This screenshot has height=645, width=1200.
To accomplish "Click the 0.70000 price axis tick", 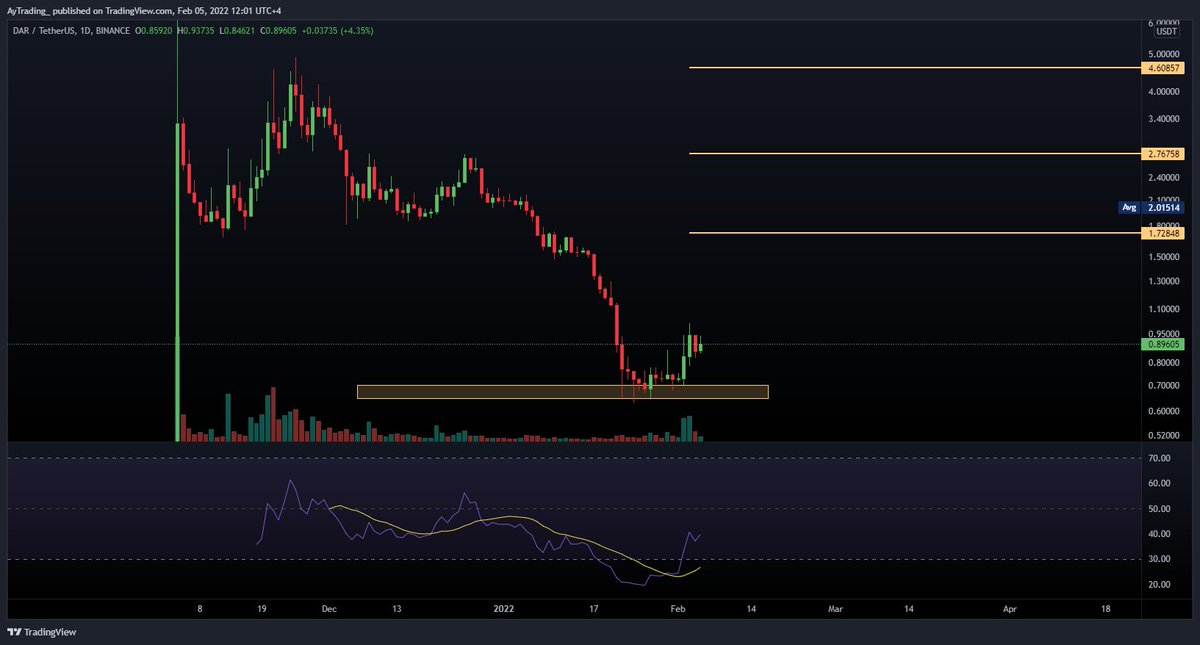I will [x=1164, y=386].
